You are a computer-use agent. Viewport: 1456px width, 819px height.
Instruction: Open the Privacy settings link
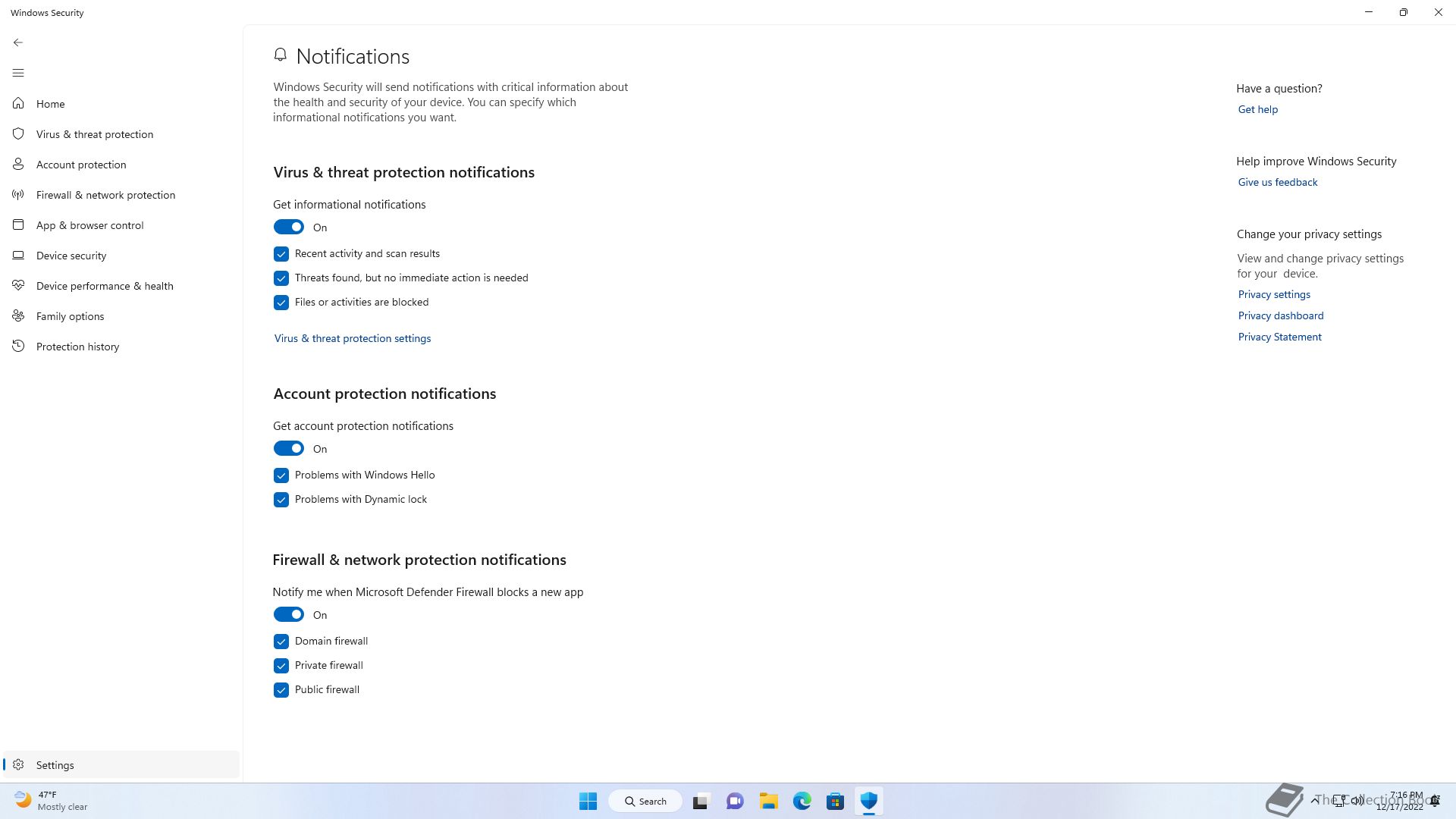click(x=1274, y=294)
